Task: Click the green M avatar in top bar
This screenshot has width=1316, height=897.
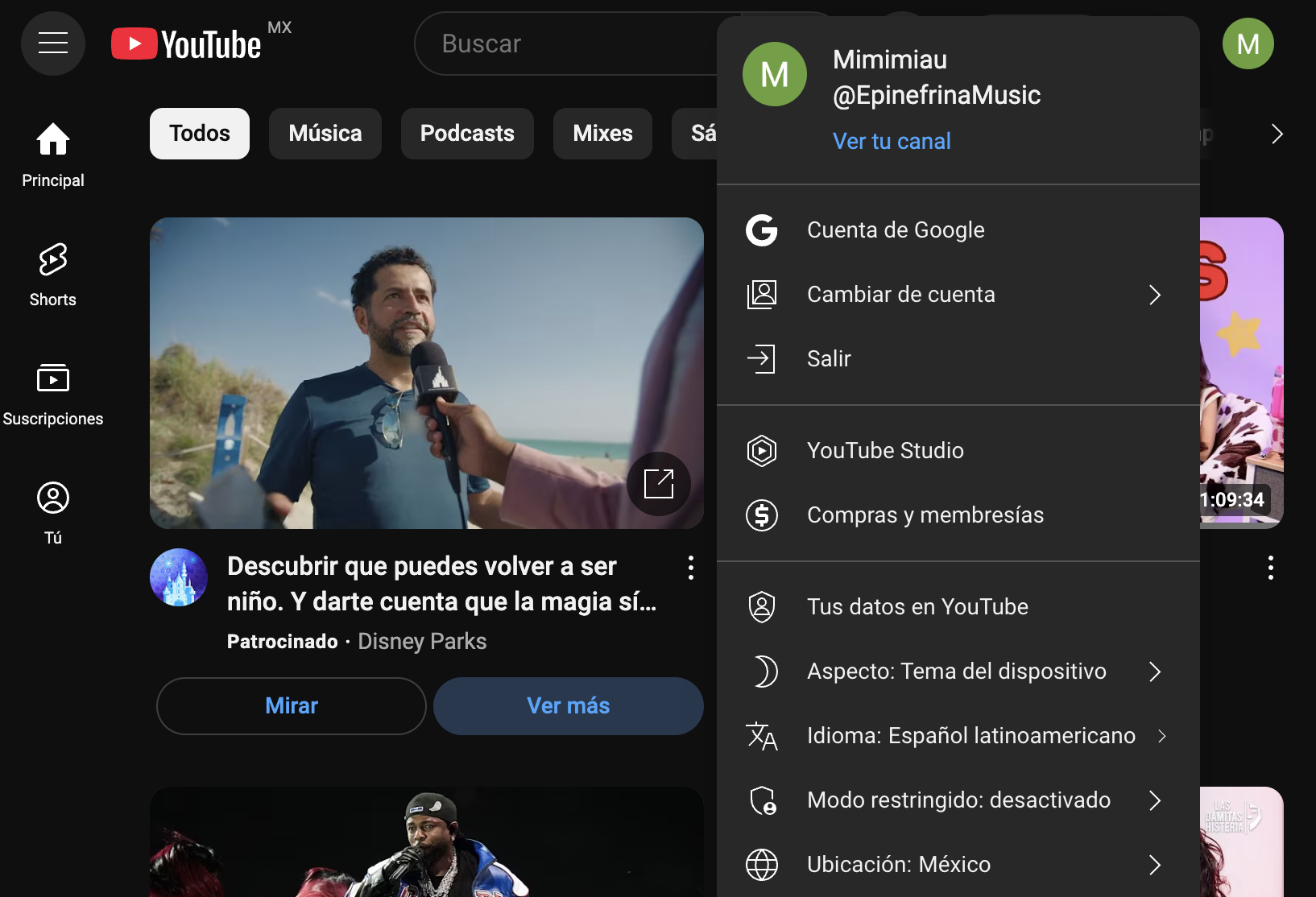Action: pyautogui.click(x=1248, y=43)
